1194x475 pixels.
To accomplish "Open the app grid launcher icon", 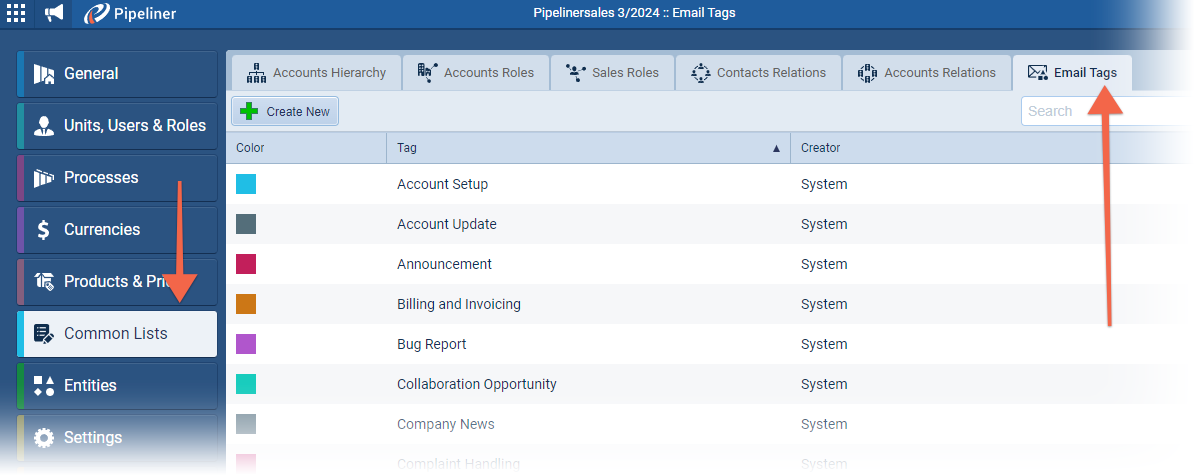I will [15, 13].
